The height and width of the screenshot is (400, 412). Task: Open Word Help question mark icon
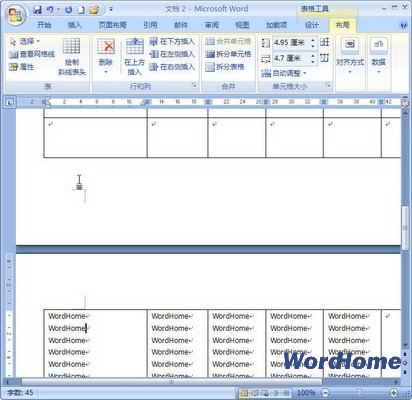[x=403, y=25]
